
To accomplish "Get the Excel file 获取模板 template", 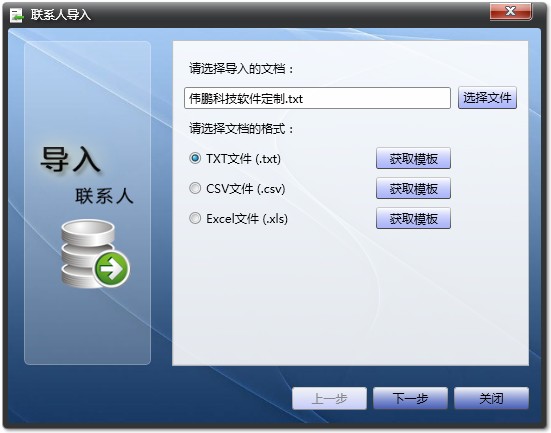I will [413, 218].
